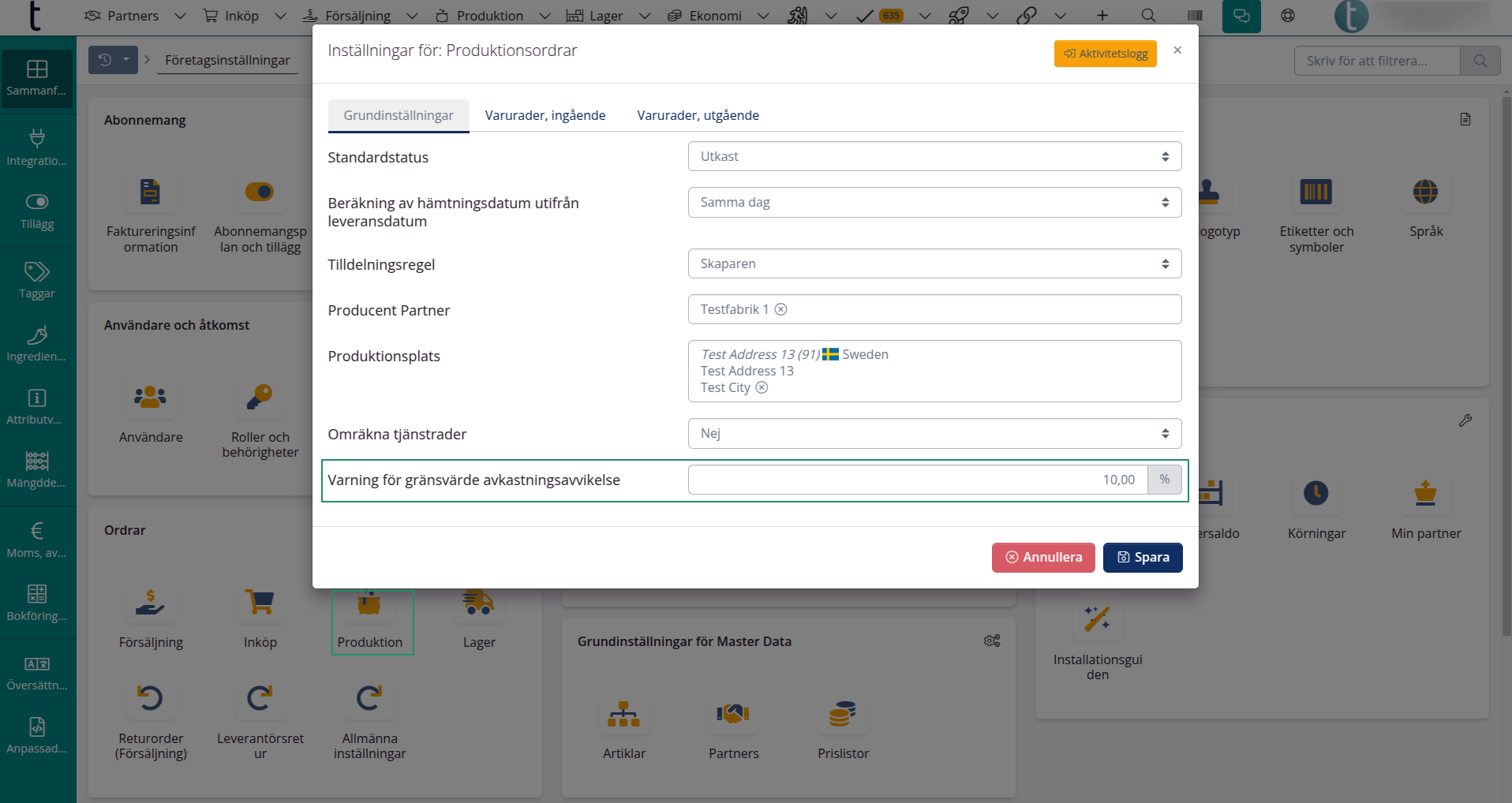Screen dimensions: 1512x803
Task: Clear the Produktionsplats address selection
Action: coord(762,387)
